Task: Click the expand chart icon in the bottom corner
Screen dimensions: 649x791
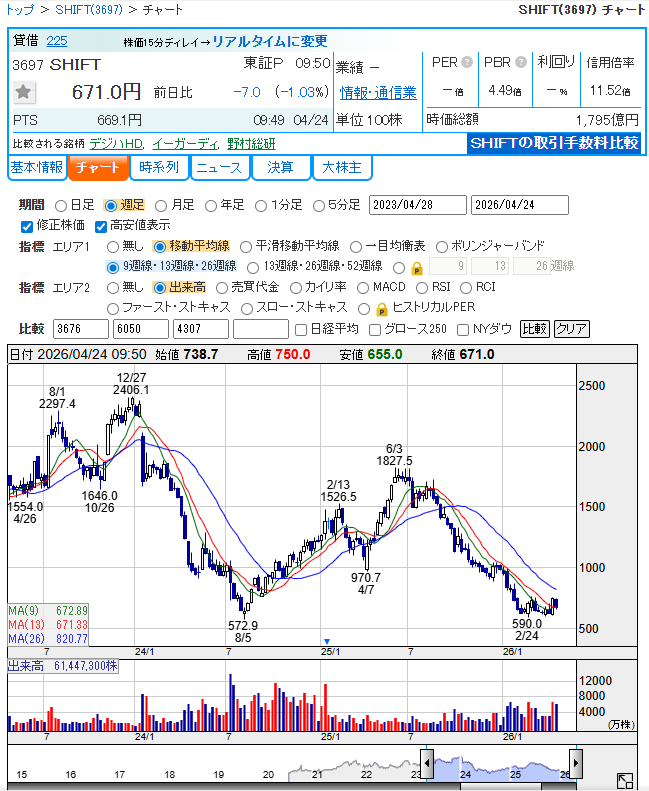Action: pyautogui.click(x=625, y=781)
